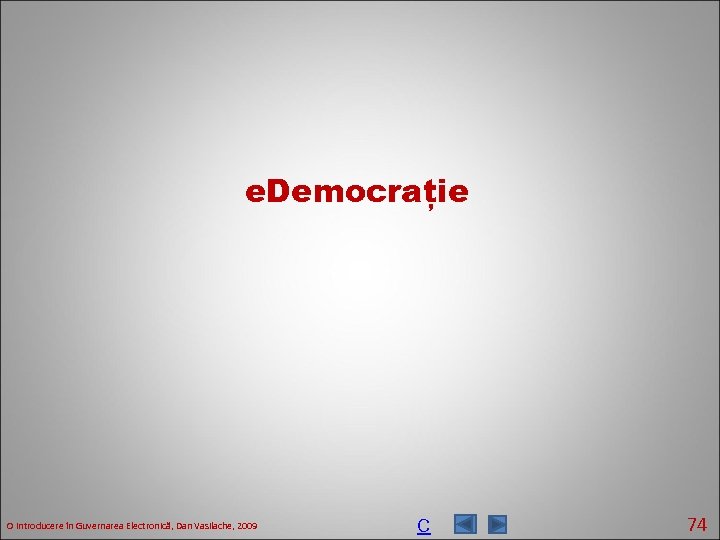This screenshot has height=540, width=720.
Task: Click the footer "O Introducere în Guvernarea Electronică" text
Action: coord(89,526)
